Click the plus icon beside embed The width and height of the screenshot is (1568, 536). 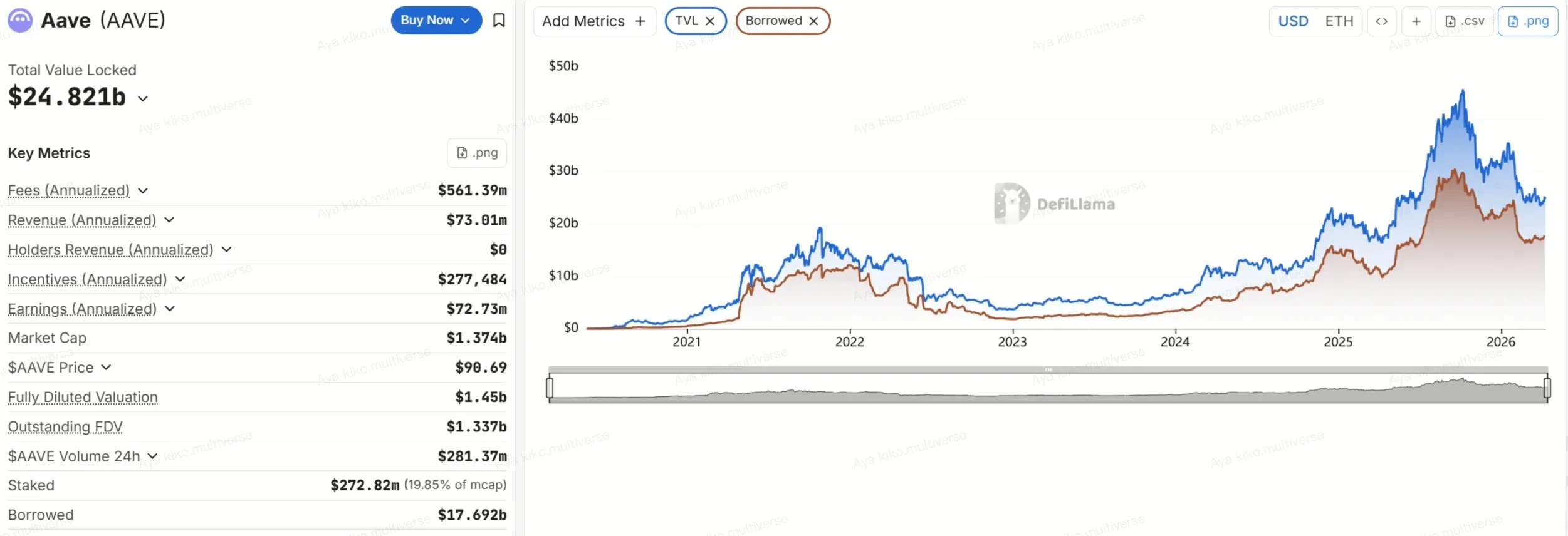tap(1416, 21)
